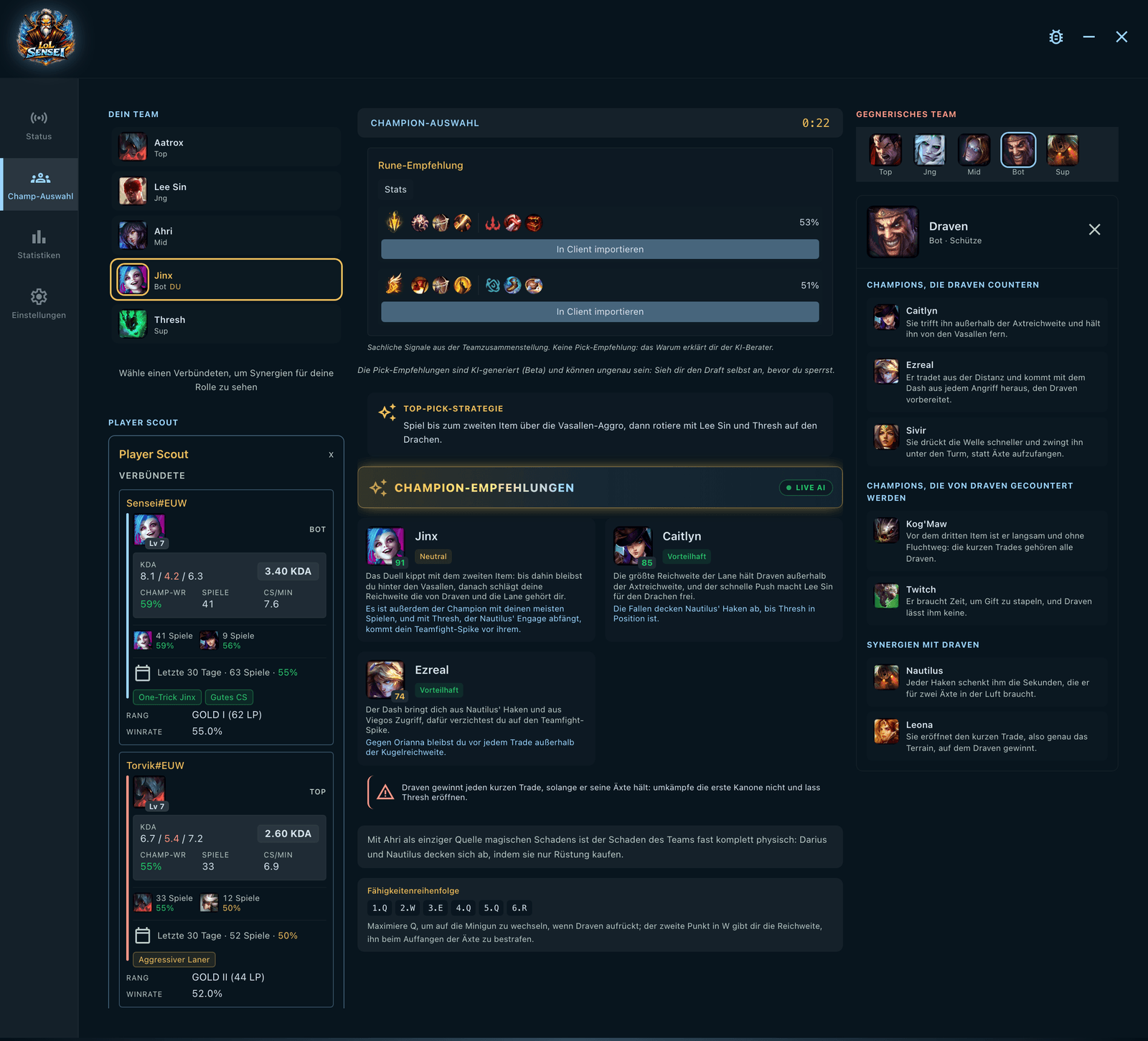Image resolution: width=1148 pixels, height=1041 pixels.
Task: Import the 51% rune page in client
Action: [x=600, y=311]
